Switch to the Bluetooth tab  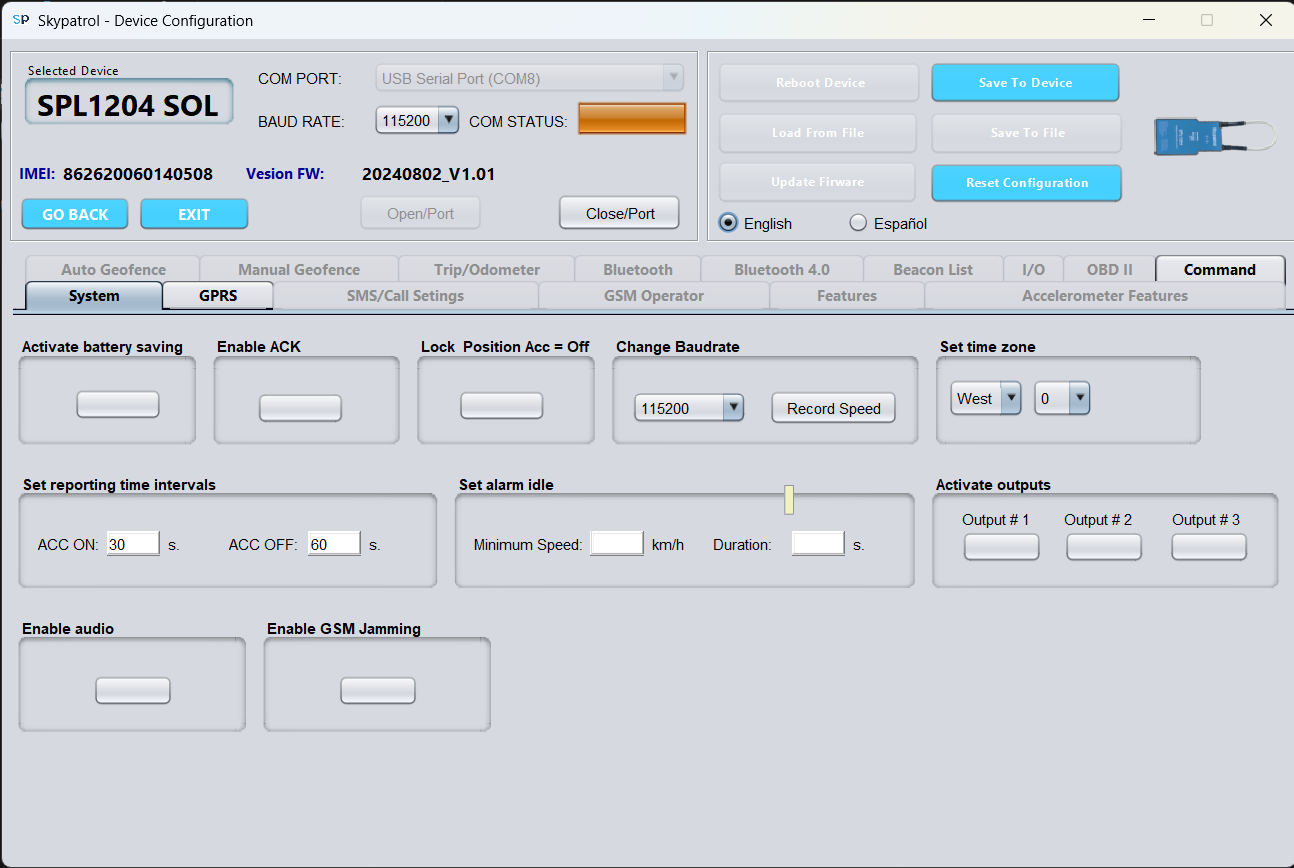pyautogui.click(x=638, y=269)
